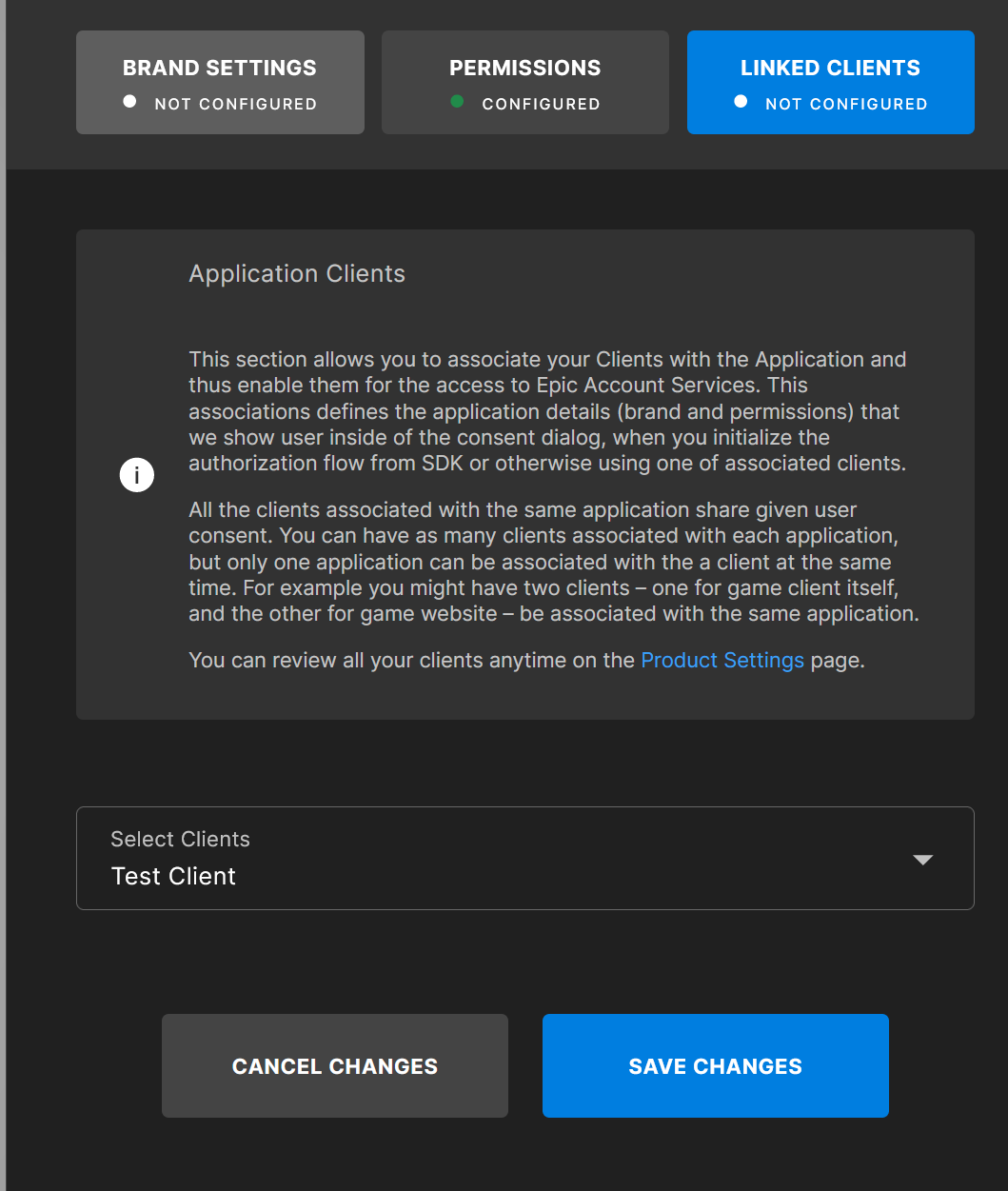
Task: Click the white status dot under Linked Clients
Action: pos(741,102)
